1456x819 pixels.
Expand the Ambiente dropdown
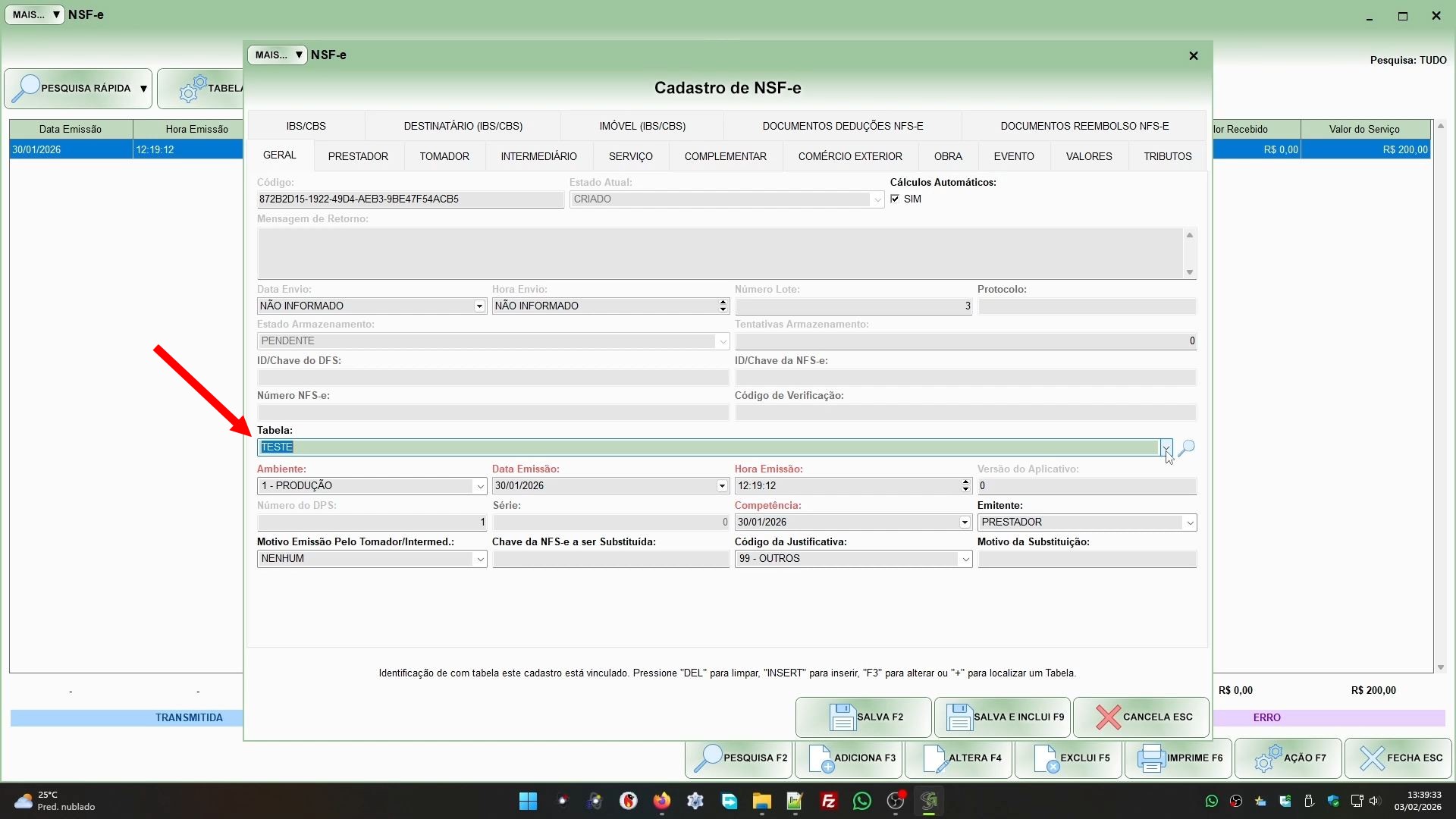click(x=479, y=486)
